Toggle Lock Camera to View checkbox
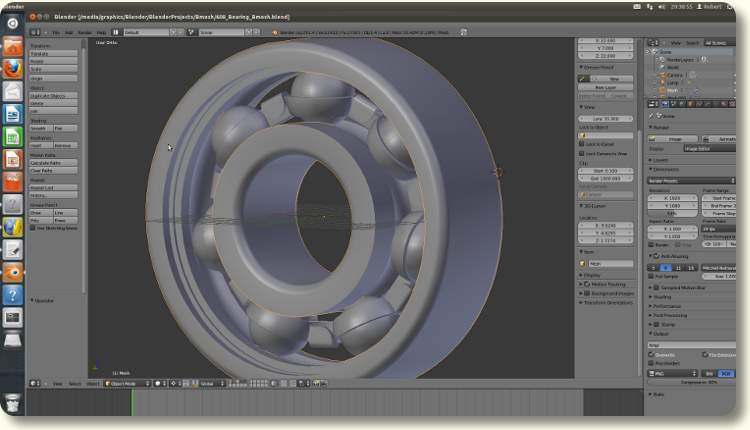The height and width of the screenshot is (430, 750). tap(582, 156)
